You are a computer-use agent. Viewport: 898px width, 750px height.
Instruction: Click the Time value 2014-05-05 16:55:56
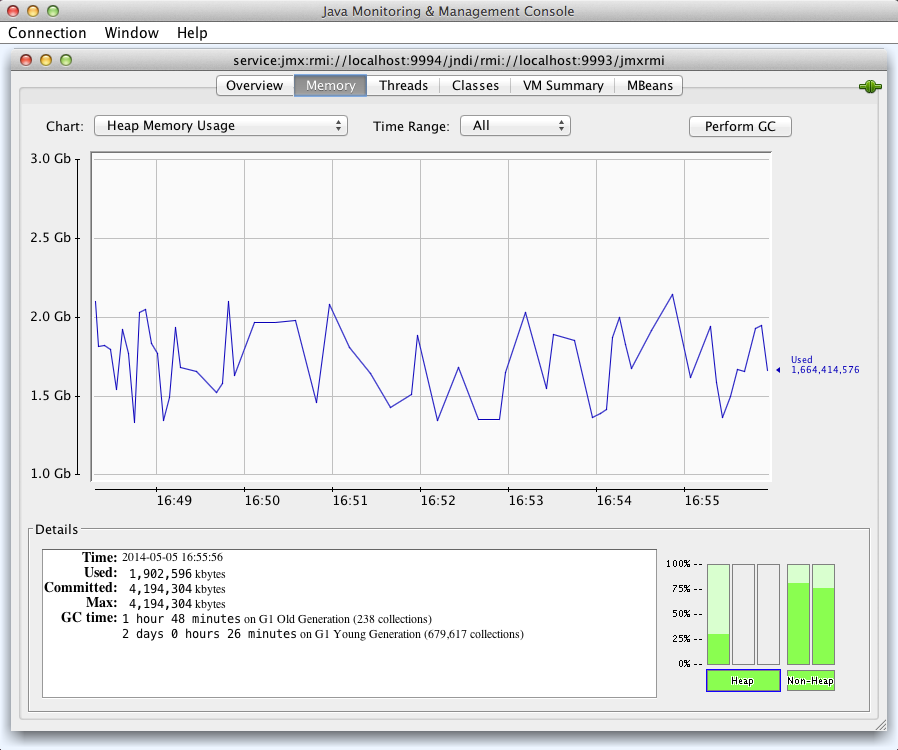pyautogui.click(x=172, y=557)
